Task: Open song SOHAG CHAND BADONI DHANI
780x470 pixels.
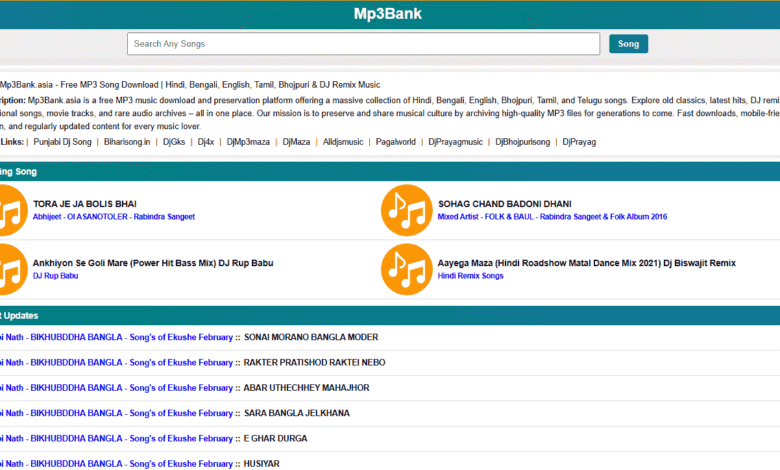Action: tap(504, 204)
